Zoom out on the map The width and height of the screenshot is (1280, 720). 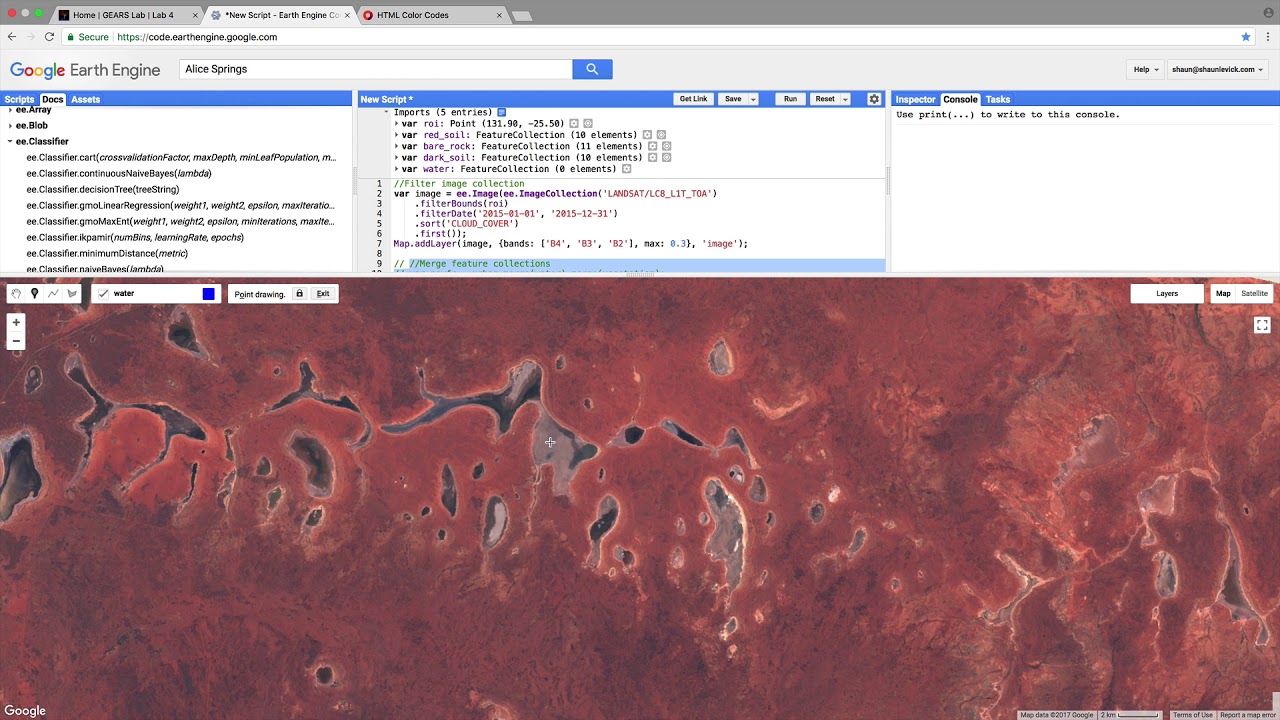pos(16,341)
